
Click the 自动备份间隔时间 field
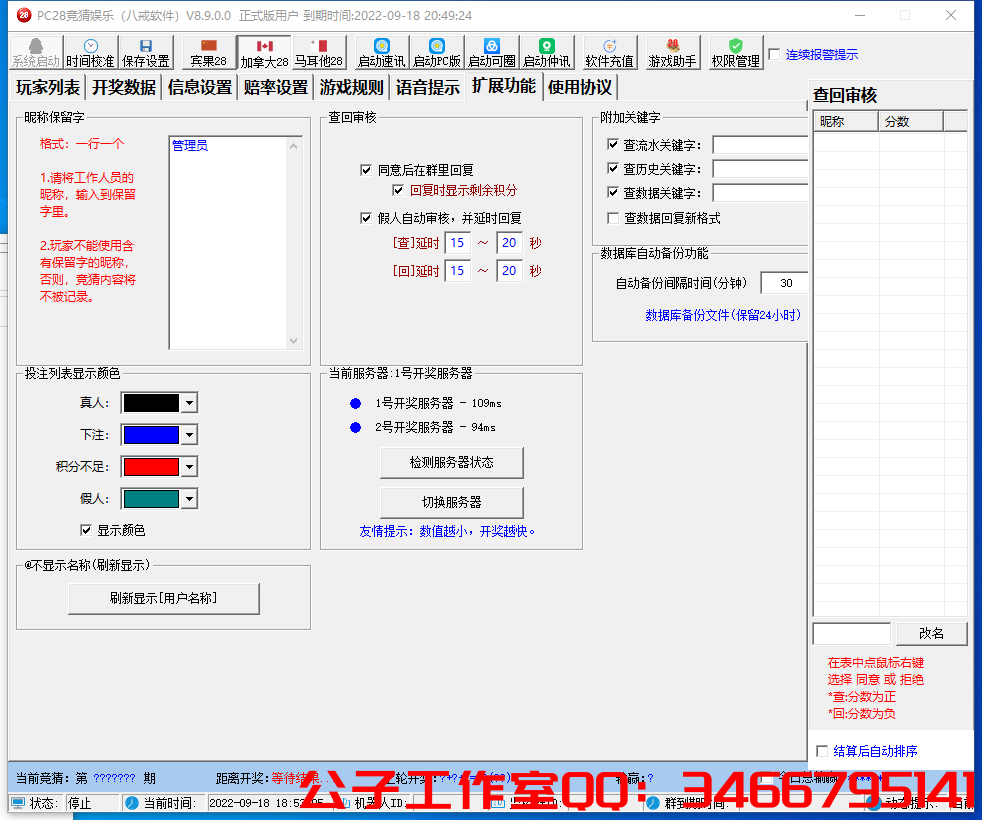click(x=785, y=283)
